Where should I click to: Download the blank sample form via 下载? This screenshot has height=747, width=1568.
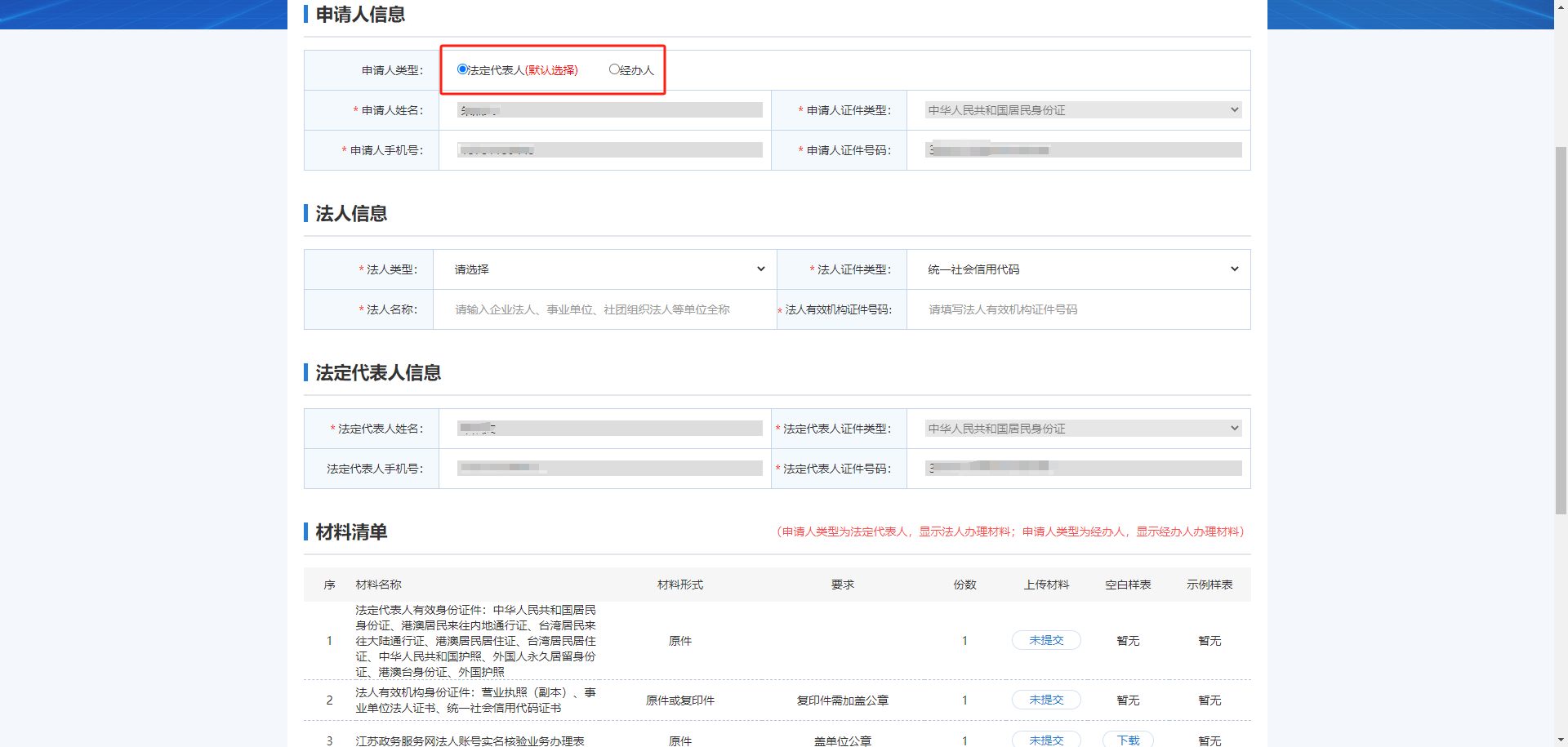coord(1128,740)
